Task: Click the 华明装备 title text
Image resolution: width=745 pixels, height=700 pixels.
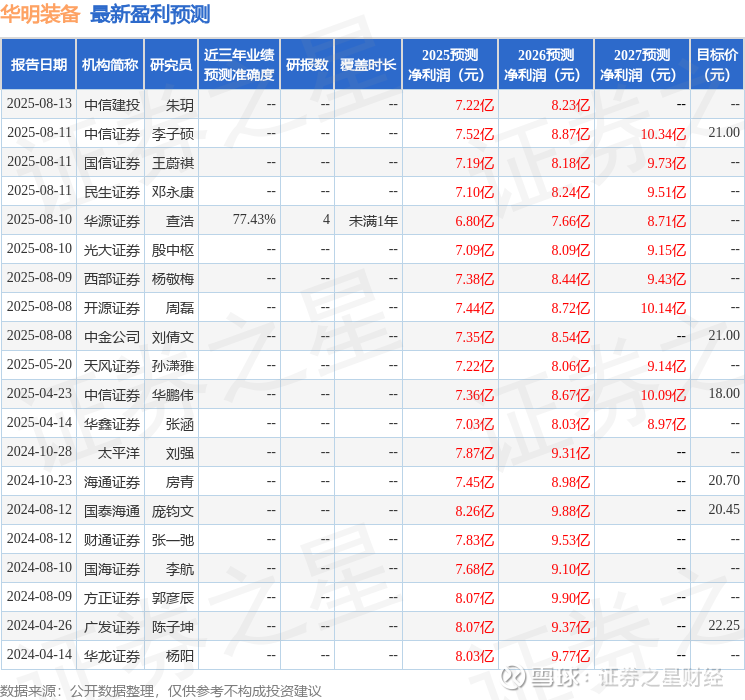Action: click(40, 14)
